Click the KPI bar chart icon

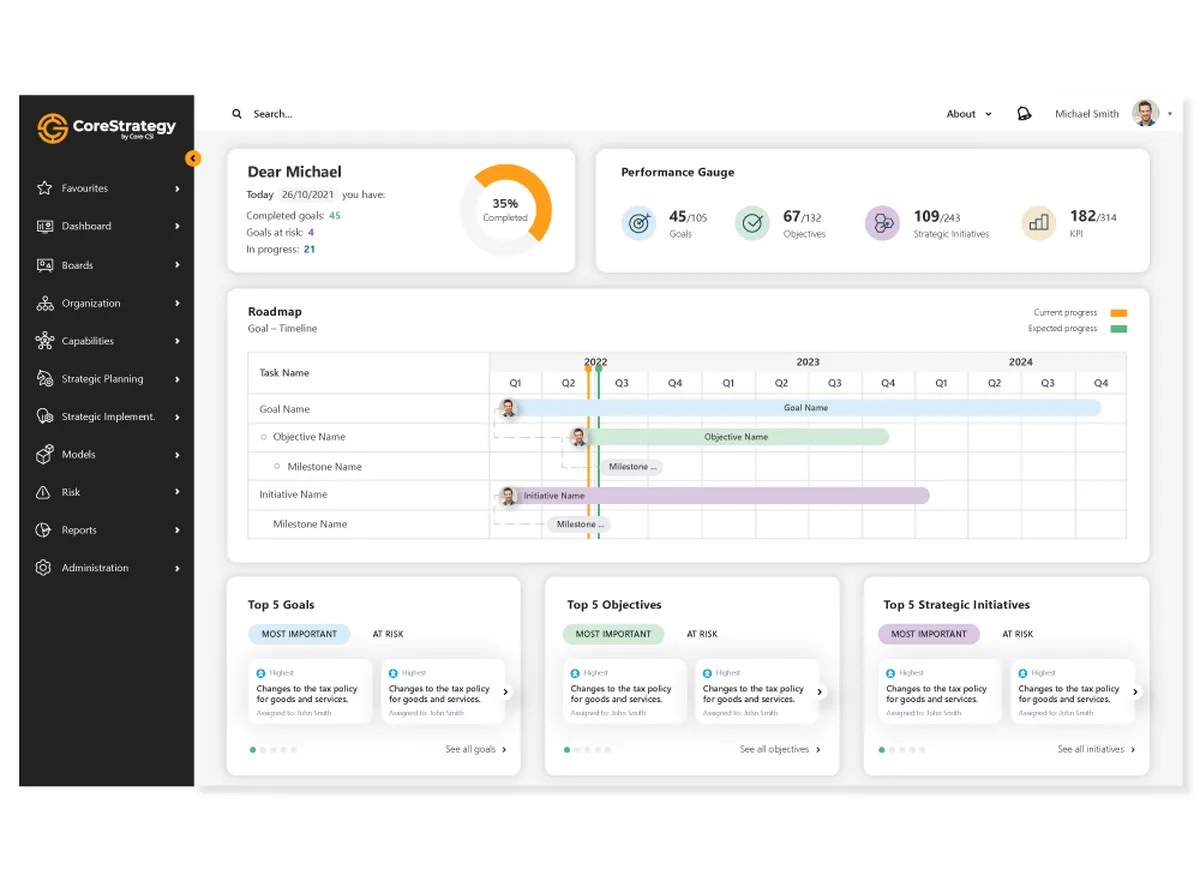[x=1039, y=223]
